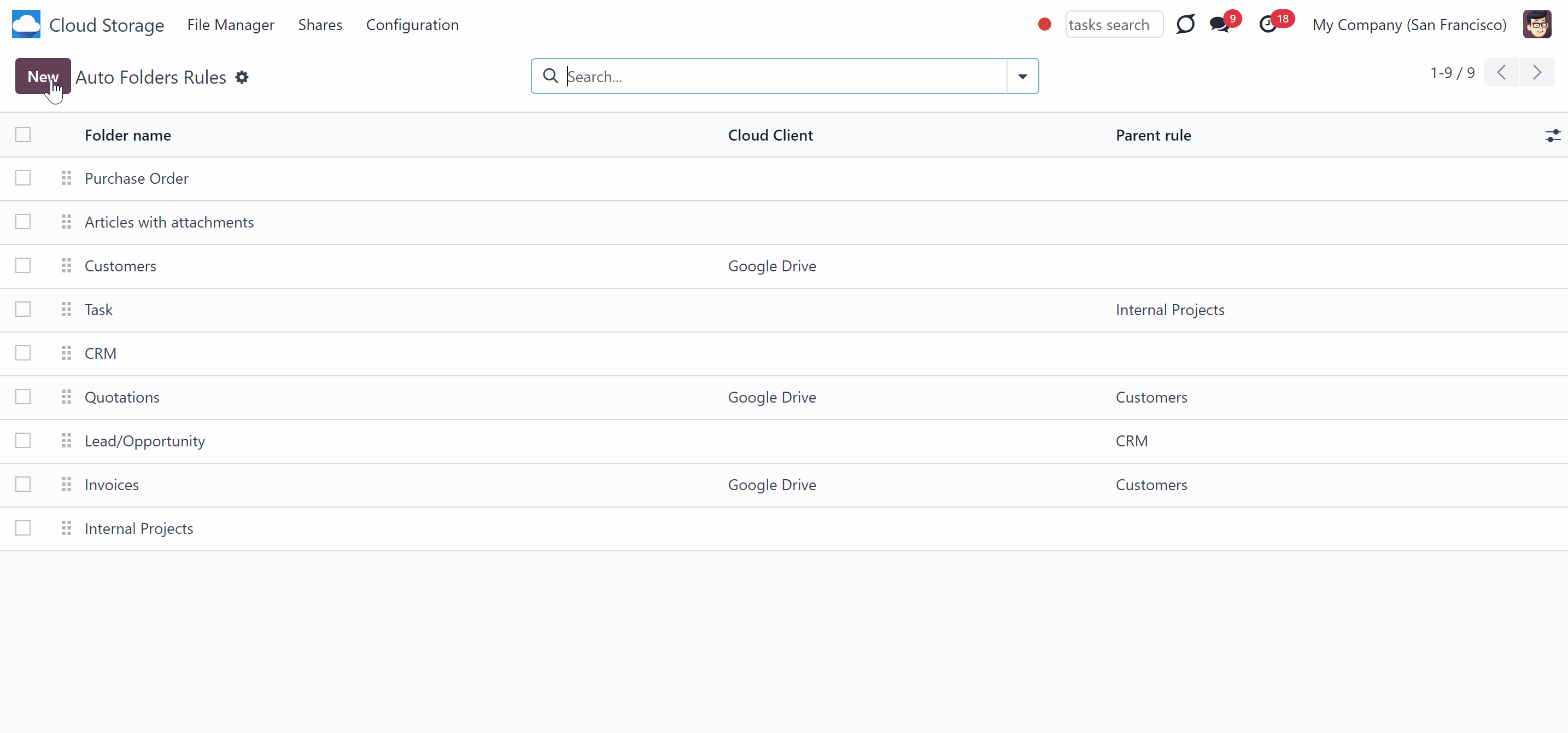
Task: Open the Purchase Order rule
Action: 136,178
